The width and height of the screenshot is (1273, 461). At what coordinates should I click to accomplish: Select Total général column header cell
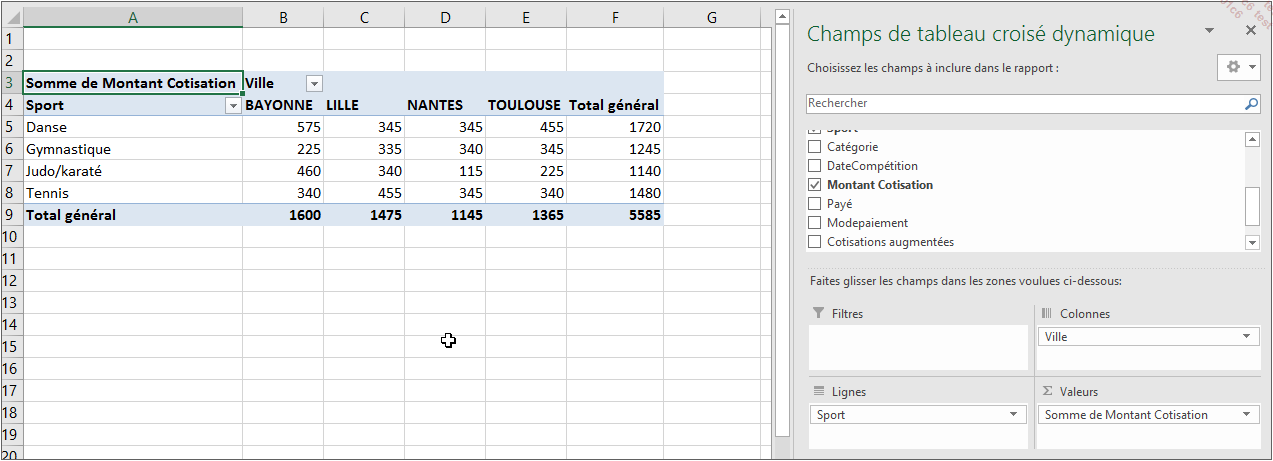[x=615, y=105]
